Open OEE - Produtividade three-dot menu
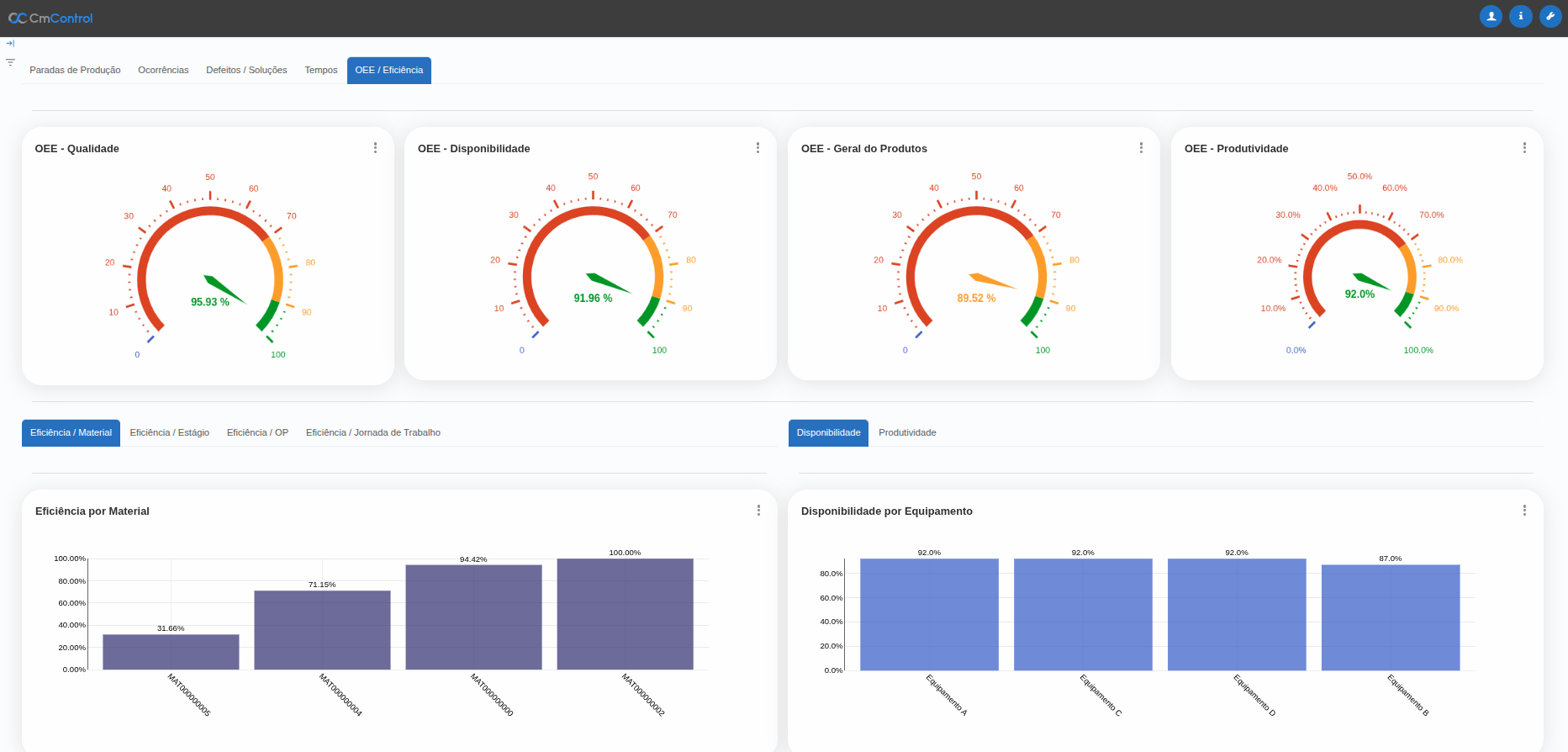This screenshot has width=1568, height=752. point(1524,148)
